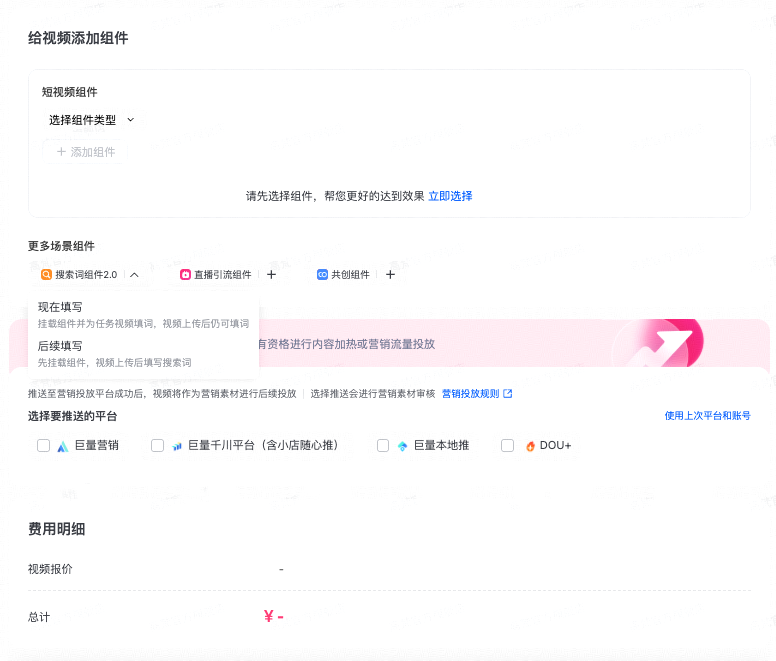Add the 直播引流组件 with its plus icon

pos(271,275)
